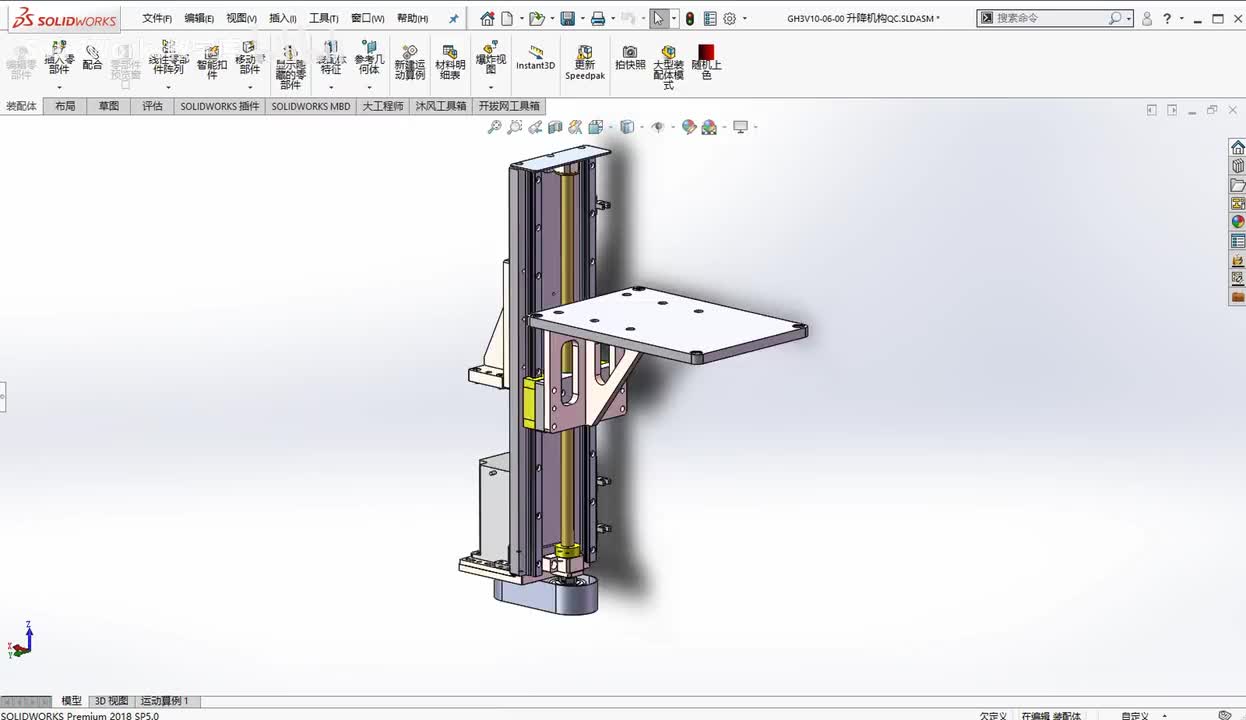Toggle Large Assembly Mode (大型装配体模式)
This screenshot has width=1246, height=720.
[669, 67]
